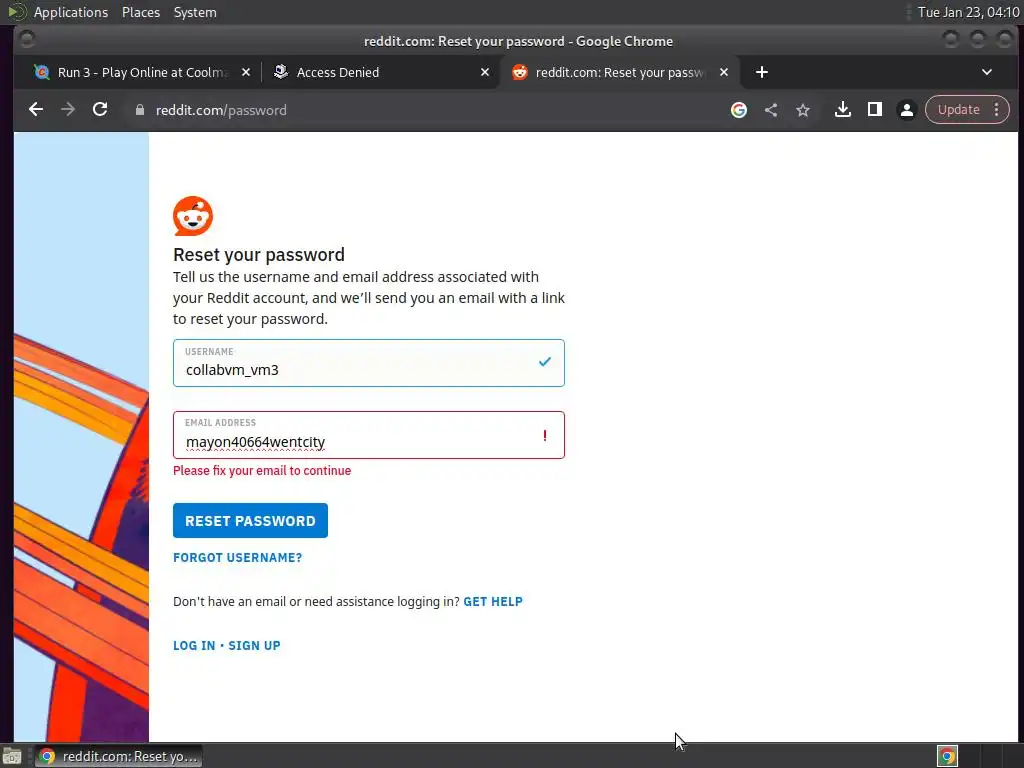The image size is (1024, 768).
Task: Open the Get Help link
Action: click(x=493, y=601)
